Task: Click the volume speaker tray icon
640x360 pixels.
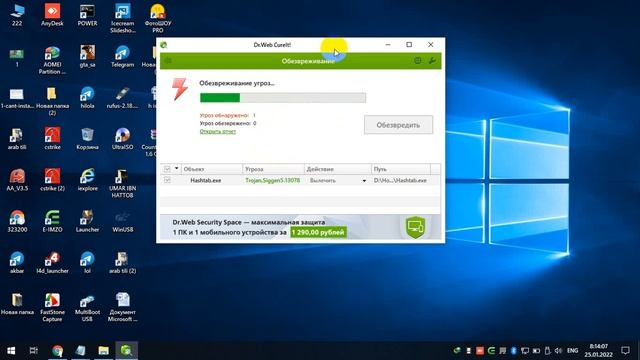Action: pos(558,351)
